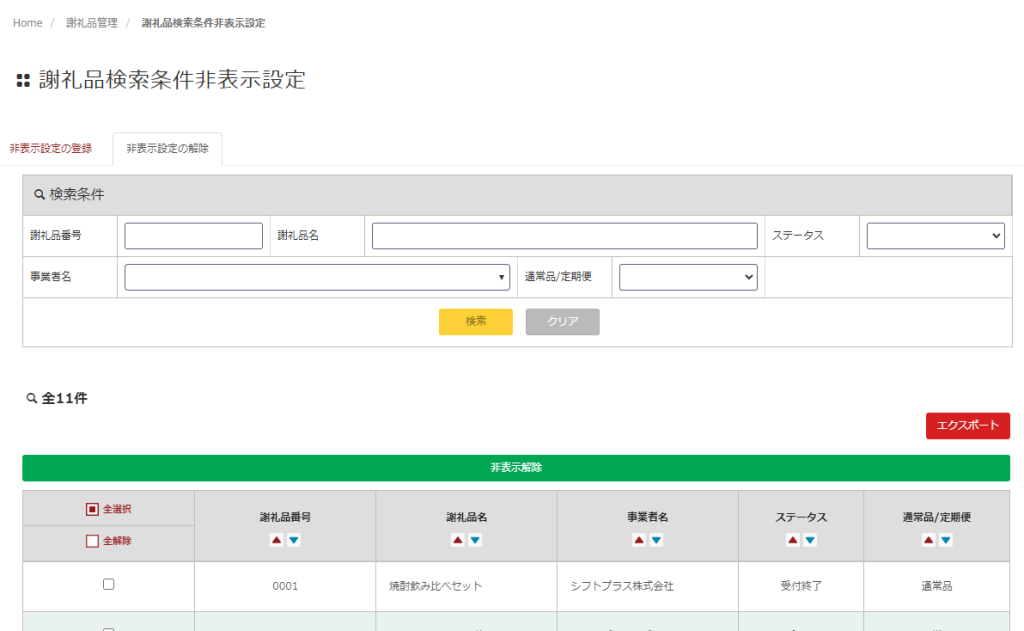Image resolution: width=1024 pixels, height=631 pixels.
Task: Focus the 謝礼品名 text field
Action: coord(564,236)
